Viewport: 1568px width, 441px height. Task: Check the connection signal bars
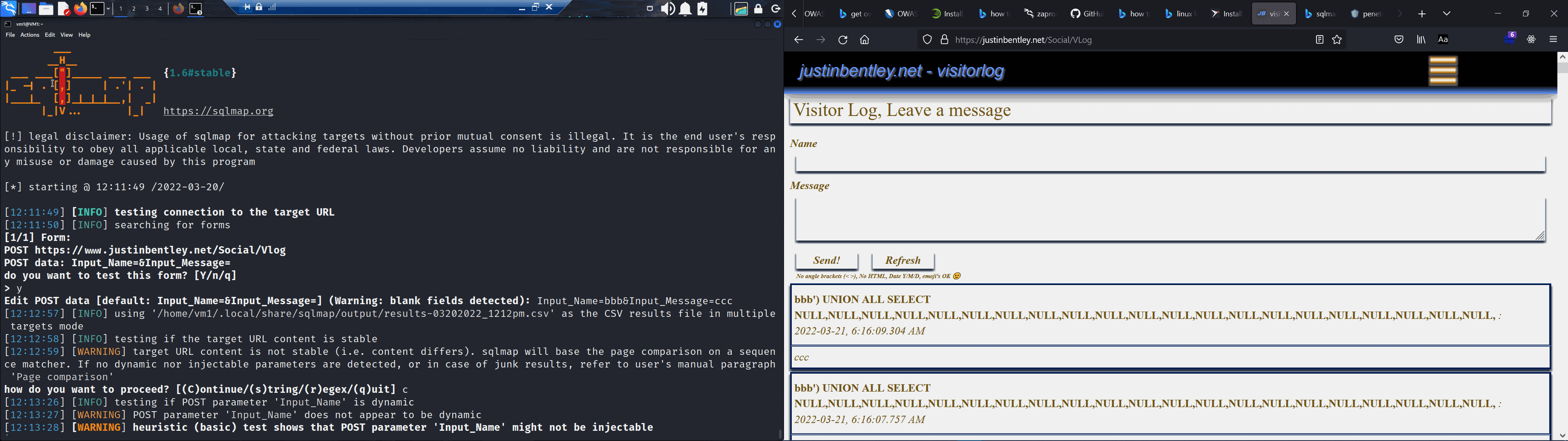point(273,7)
